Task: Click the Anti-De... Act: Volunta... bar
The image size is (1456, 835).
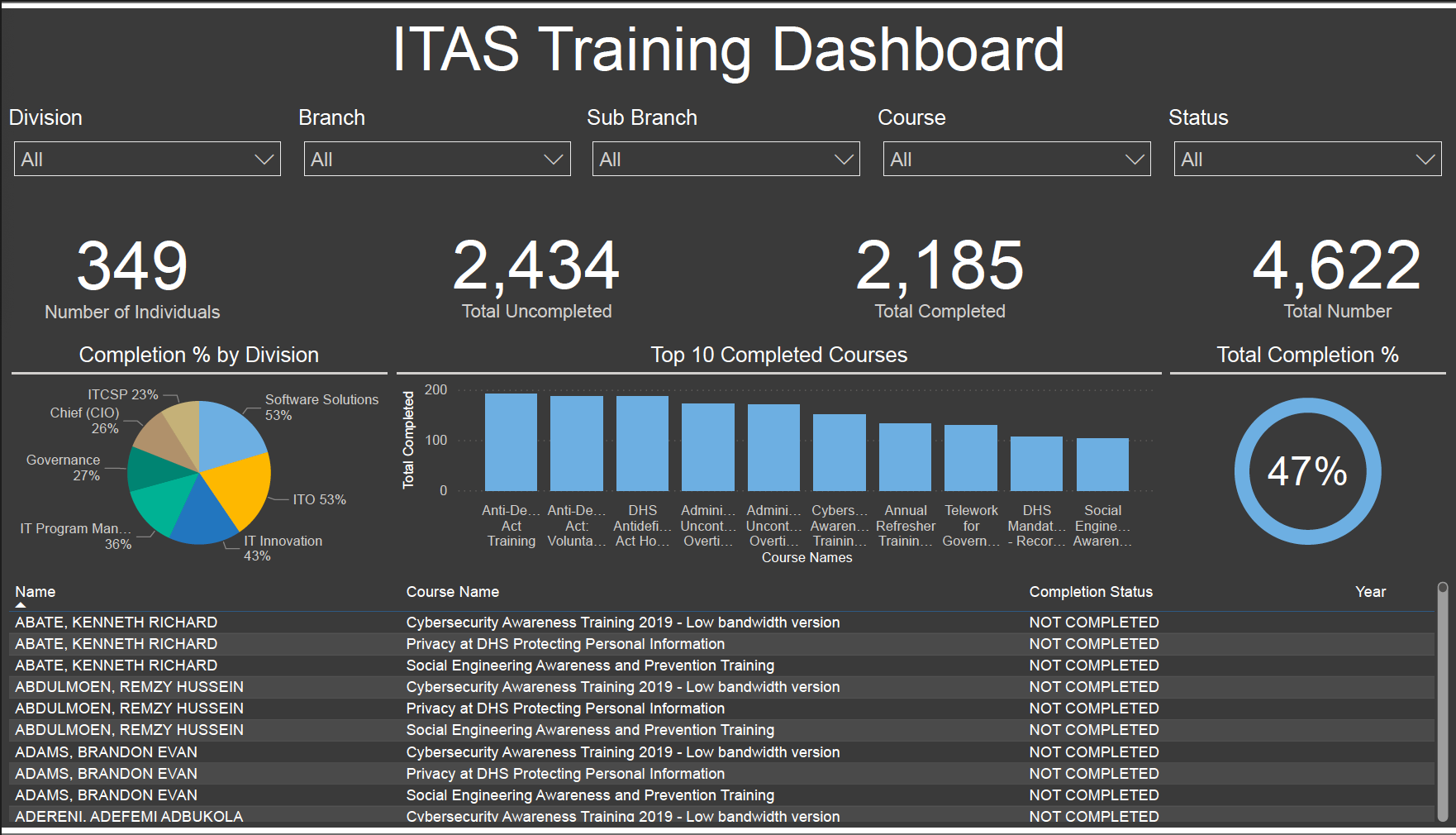Action: (577, 444)
